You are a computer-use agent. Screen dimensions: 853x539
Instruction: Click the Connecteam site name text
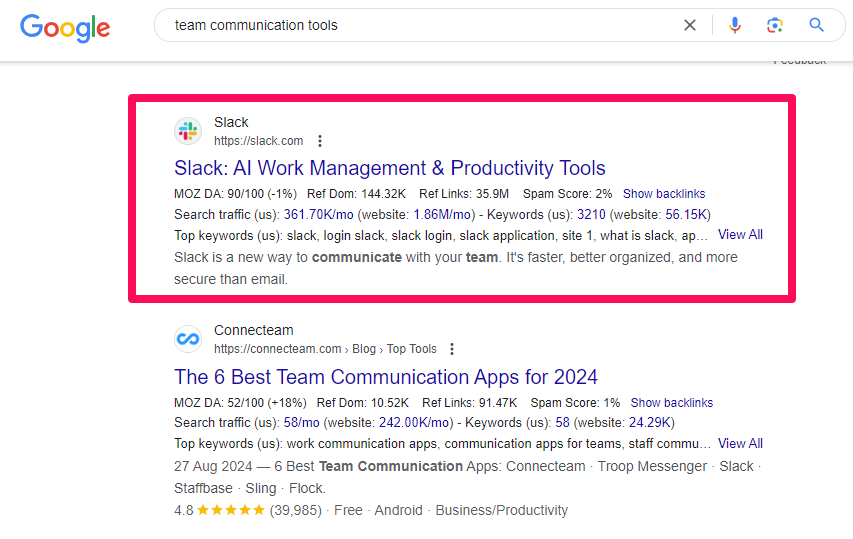(x=254, y=330)
